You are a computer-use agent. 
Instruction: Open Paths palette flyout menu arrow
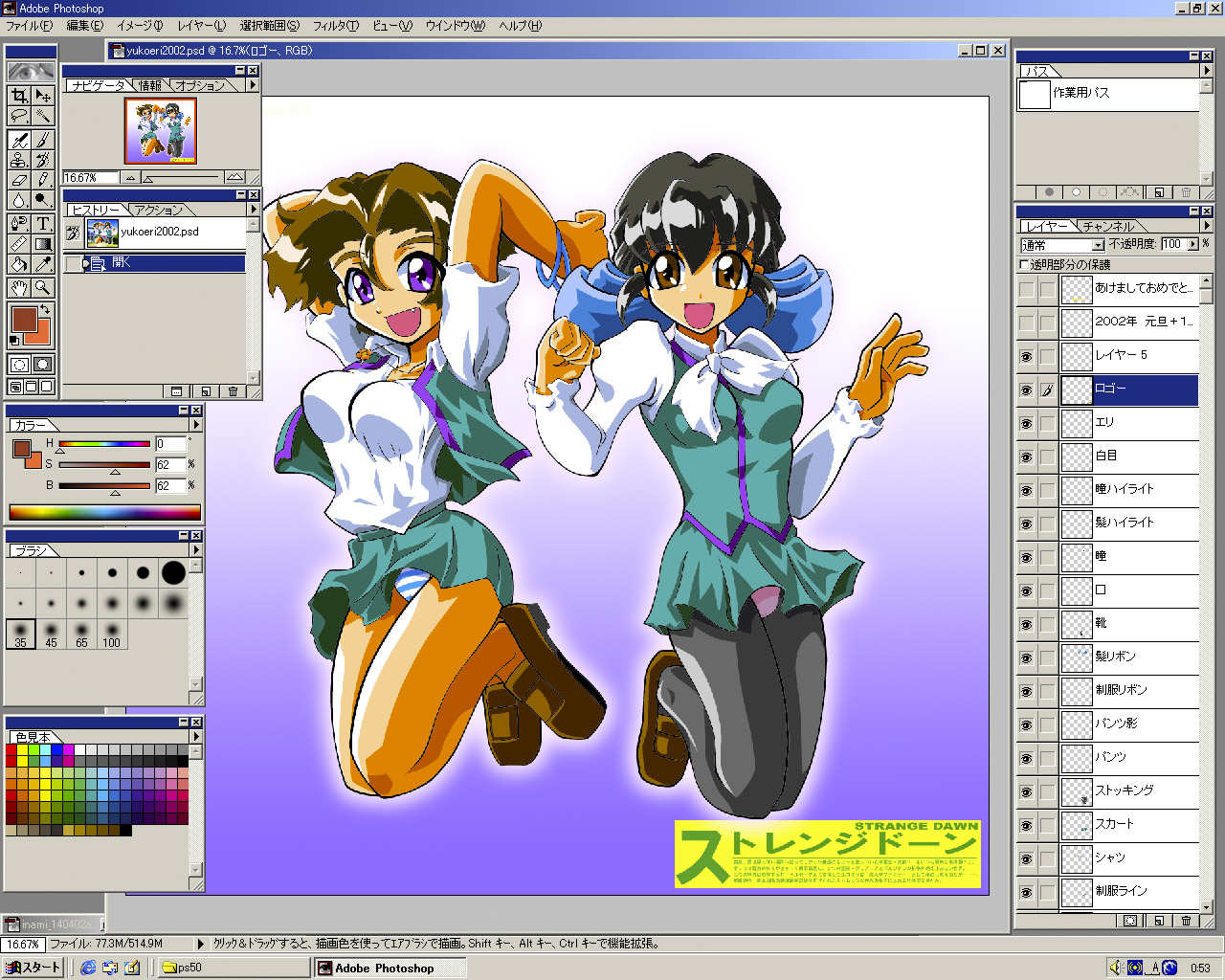coord(1205,71)
